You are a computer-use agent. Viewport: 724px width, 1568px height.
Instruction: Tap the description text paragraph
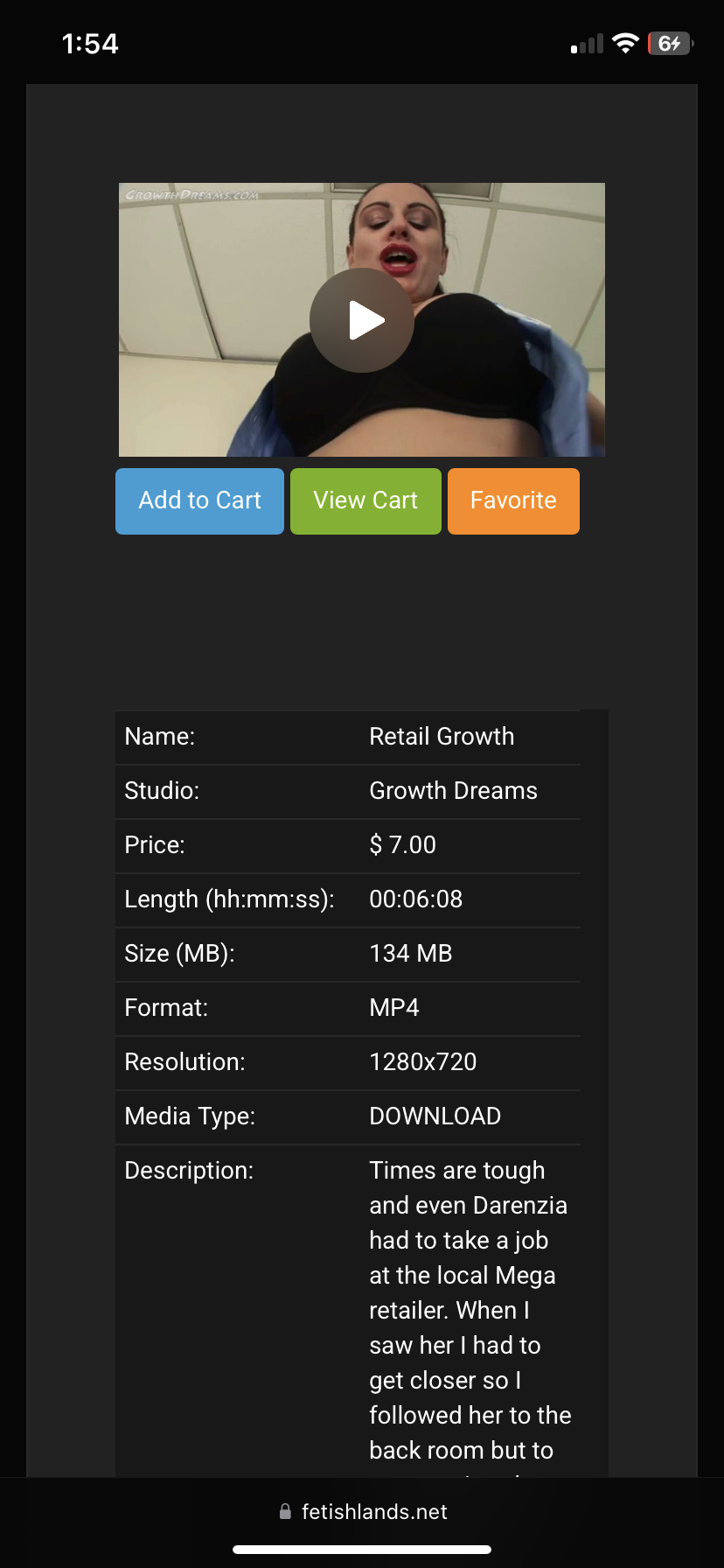(x=470, y=1311)
